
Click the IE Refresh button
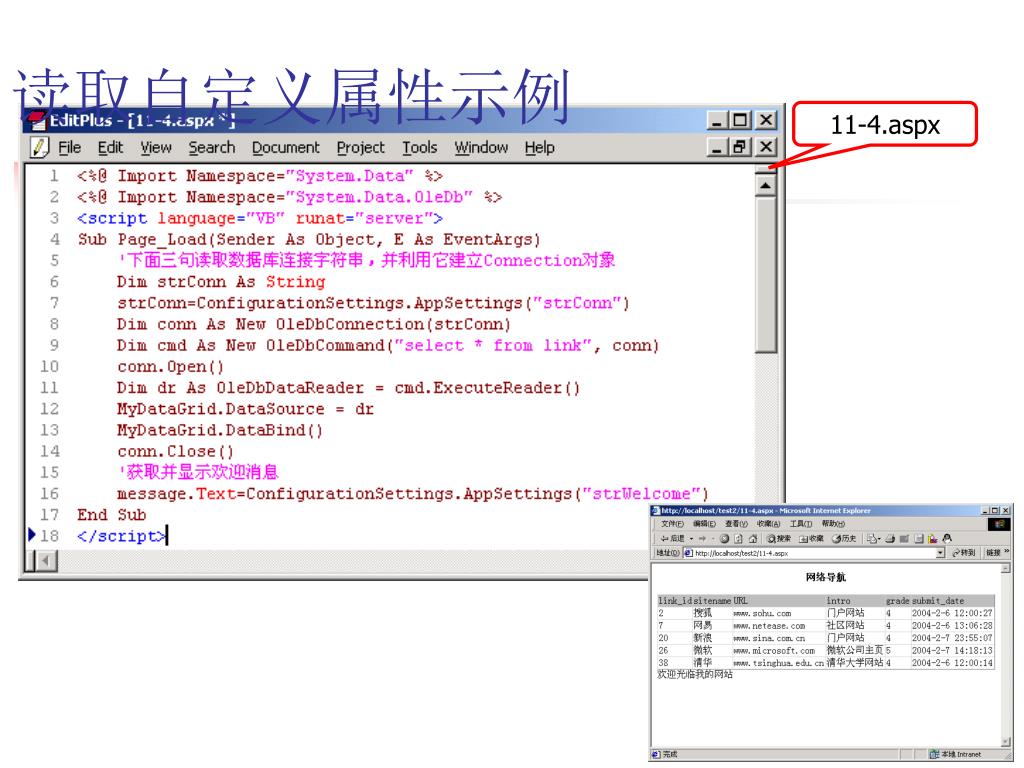(x=739, y=539)
